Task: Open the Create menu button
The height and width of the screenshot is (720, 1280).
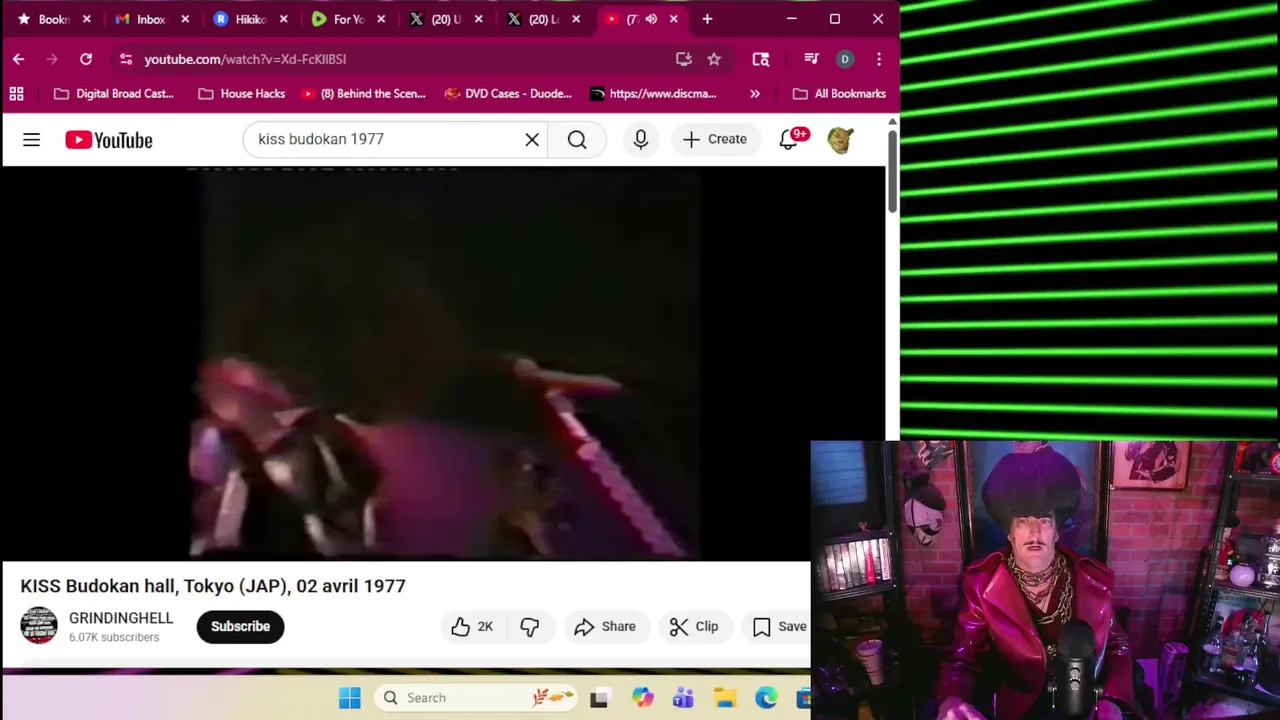Action: (714, 140)
